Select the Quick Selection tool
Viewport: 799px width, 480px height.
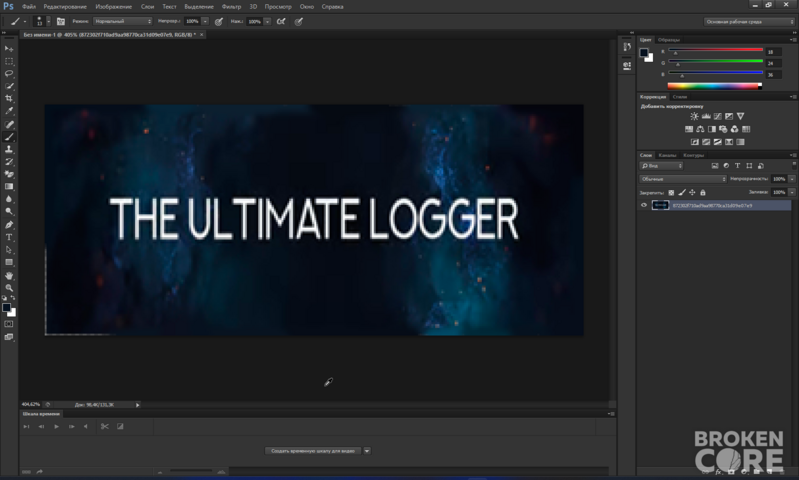coord(9,86)
